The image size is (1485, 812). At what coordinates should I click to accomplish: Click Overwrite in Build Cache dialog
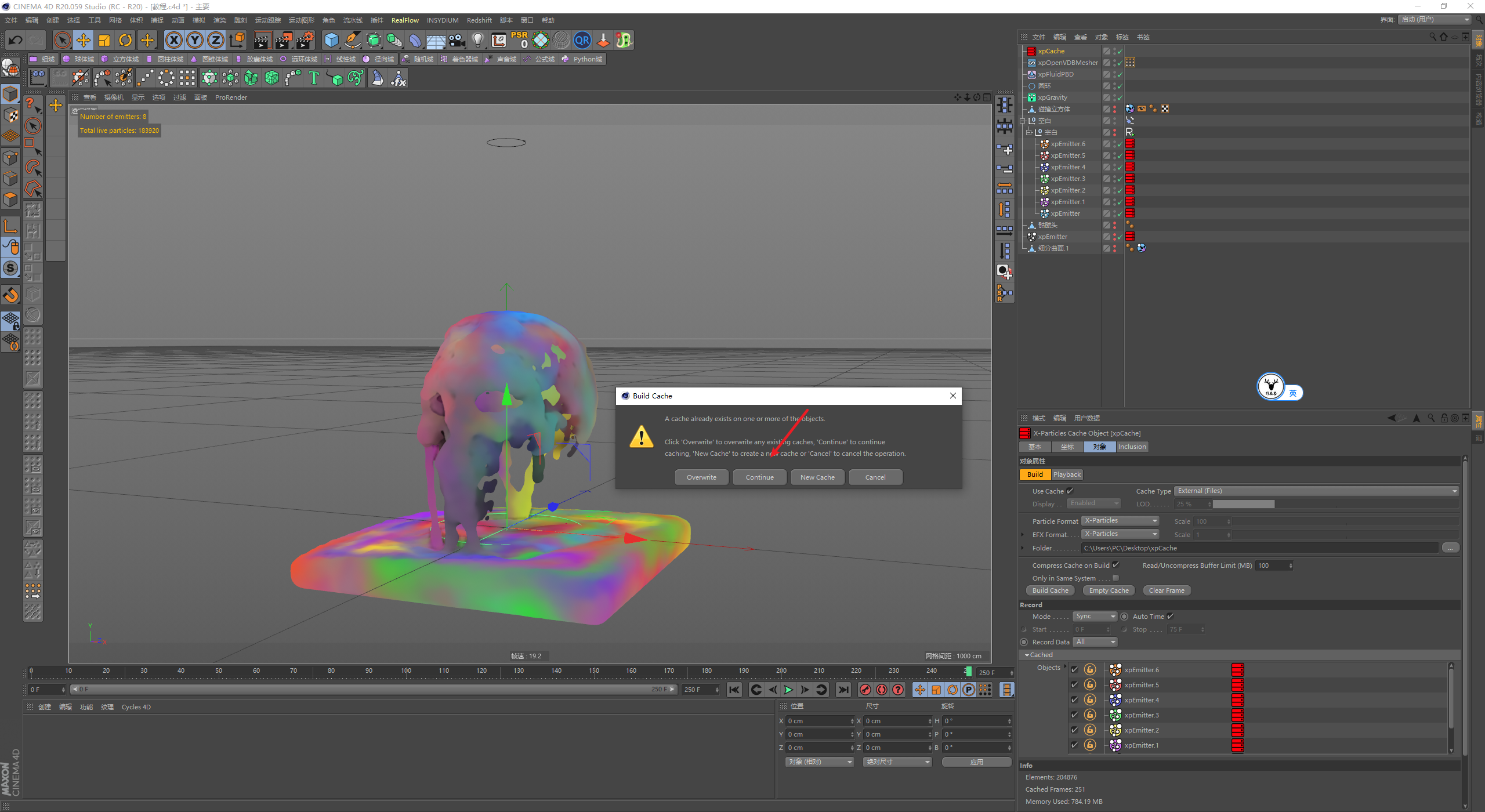tap(701, 477)
